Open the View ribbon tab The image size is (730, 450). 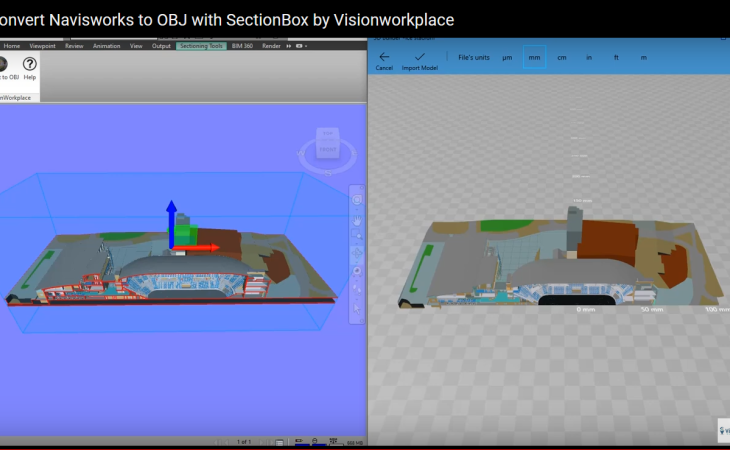(136, 46)
